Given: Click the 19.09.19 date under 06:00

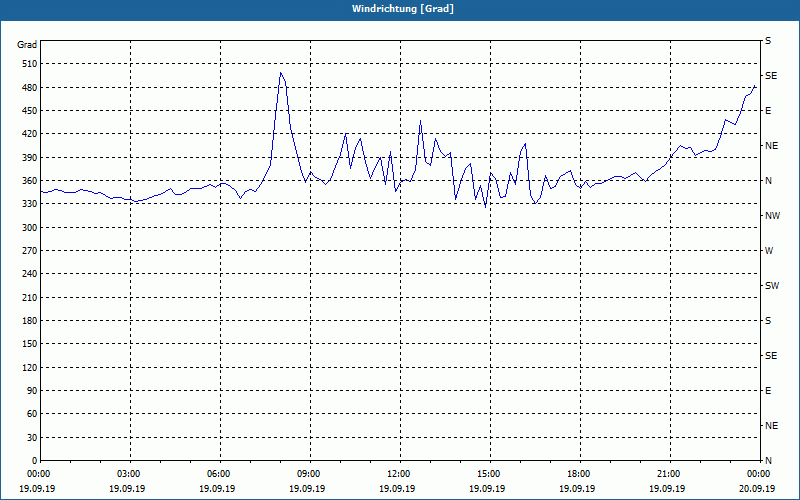Looking at the screenshot, I should [217, 488].
